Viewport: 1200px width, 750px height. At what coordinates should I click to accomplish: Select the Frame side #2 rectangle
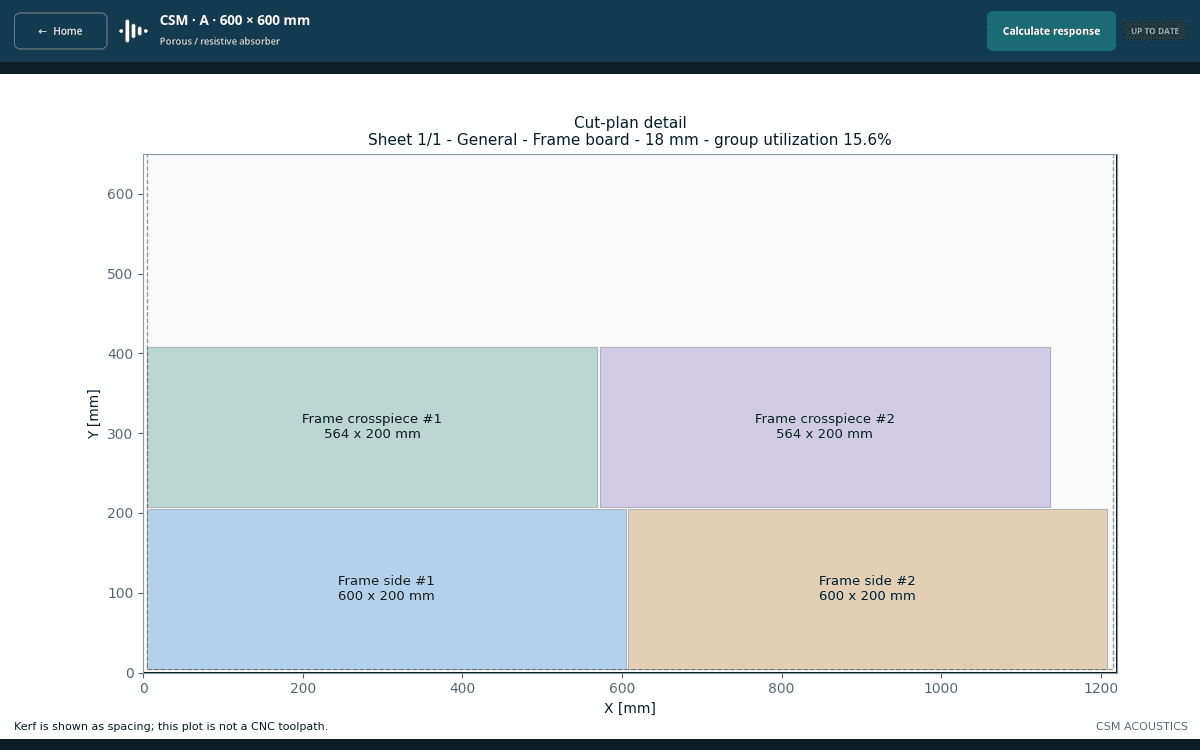pyautogui.click(x=867, y=589)
